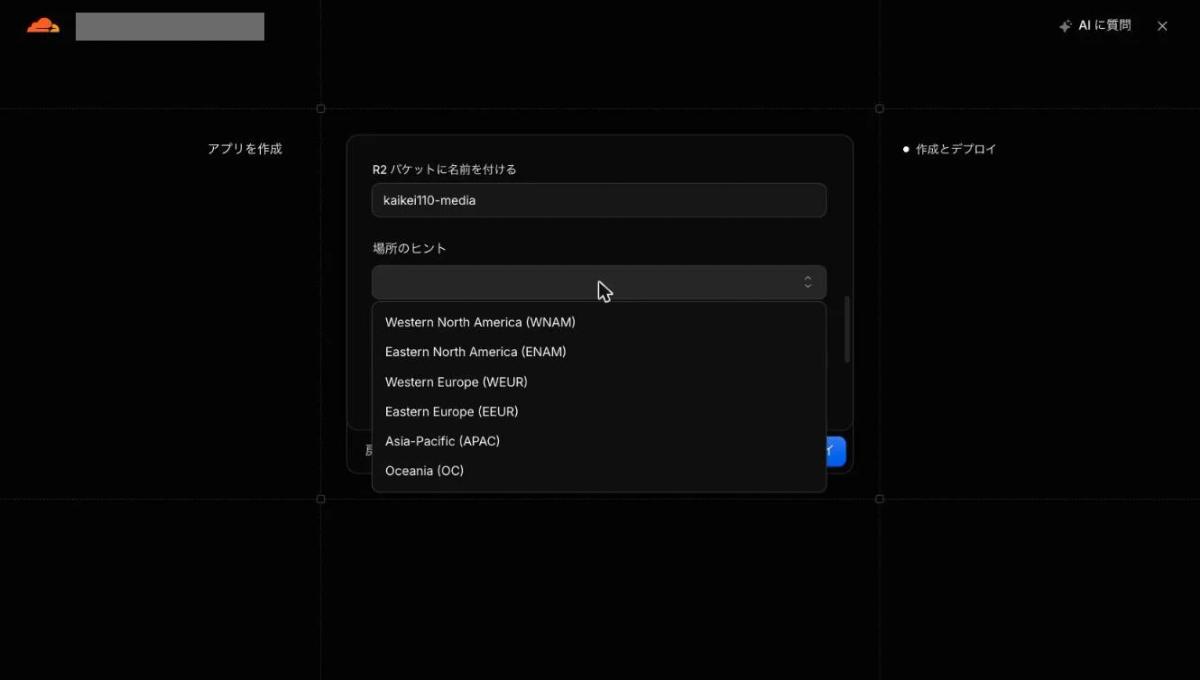The image size is (1200, 680).
Task: Click the R2 バケットに名前を付ける label
Action: (x=444, y=169)
